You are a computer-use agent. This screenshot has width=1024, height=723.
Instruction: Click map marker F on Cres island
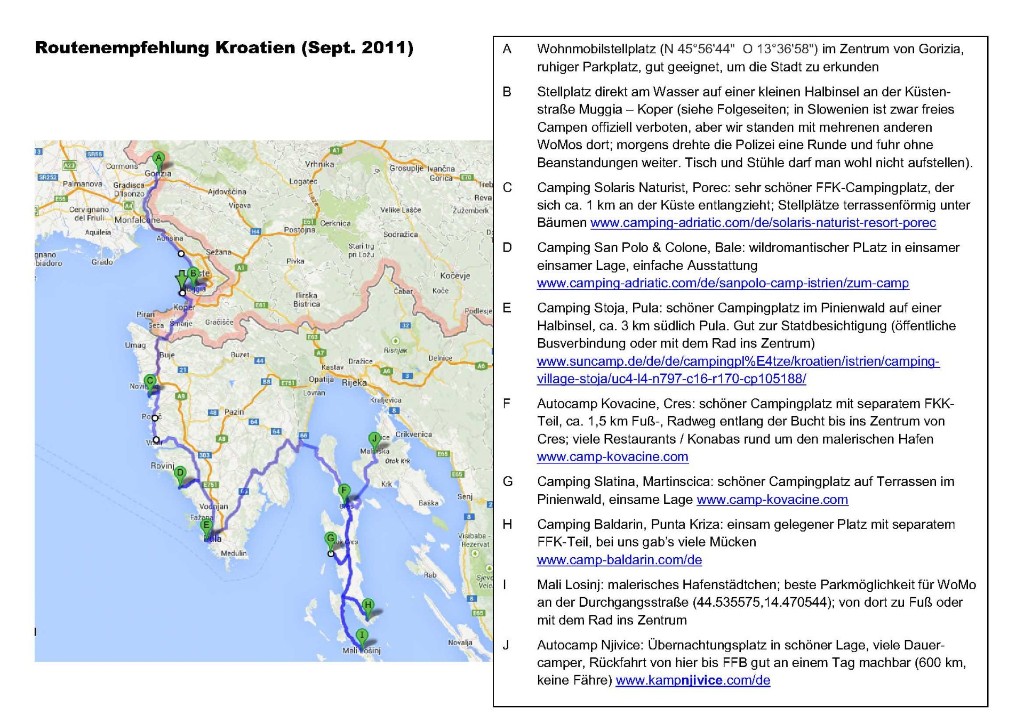click(x=344, y=493)
